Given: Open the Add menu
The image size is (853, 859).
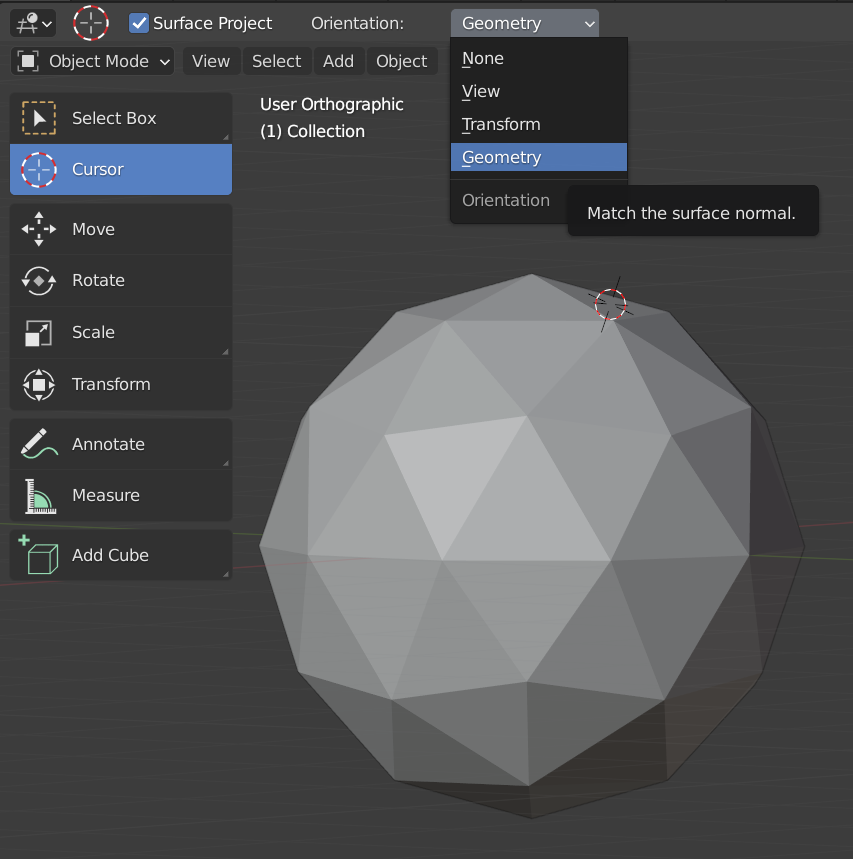Looking at the screenshot, I should point(339,61).
